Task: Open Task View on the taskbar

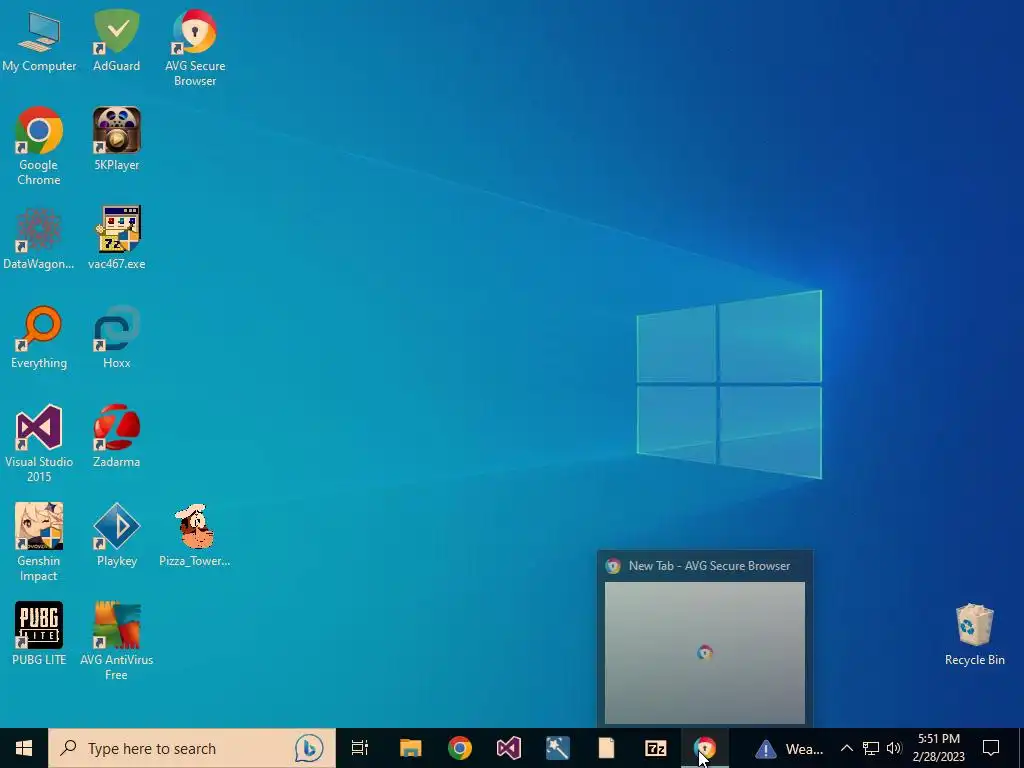Action: coord(360,748)
